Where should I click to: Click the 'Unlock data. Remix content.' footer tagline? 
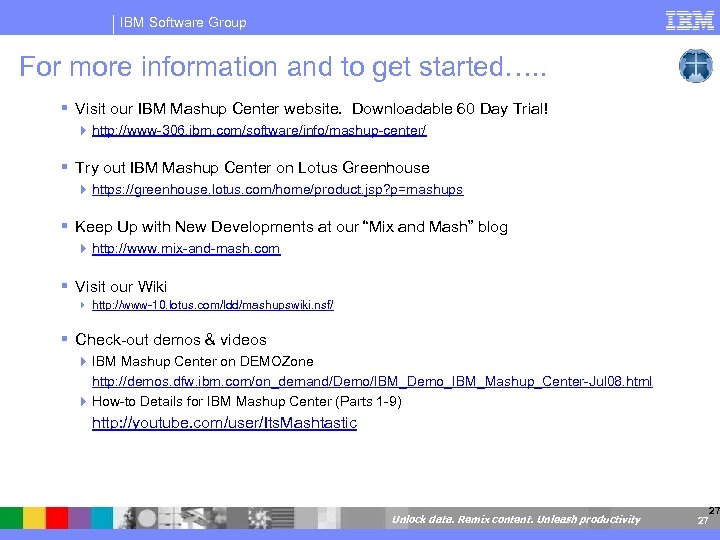[x=516, y=519]
